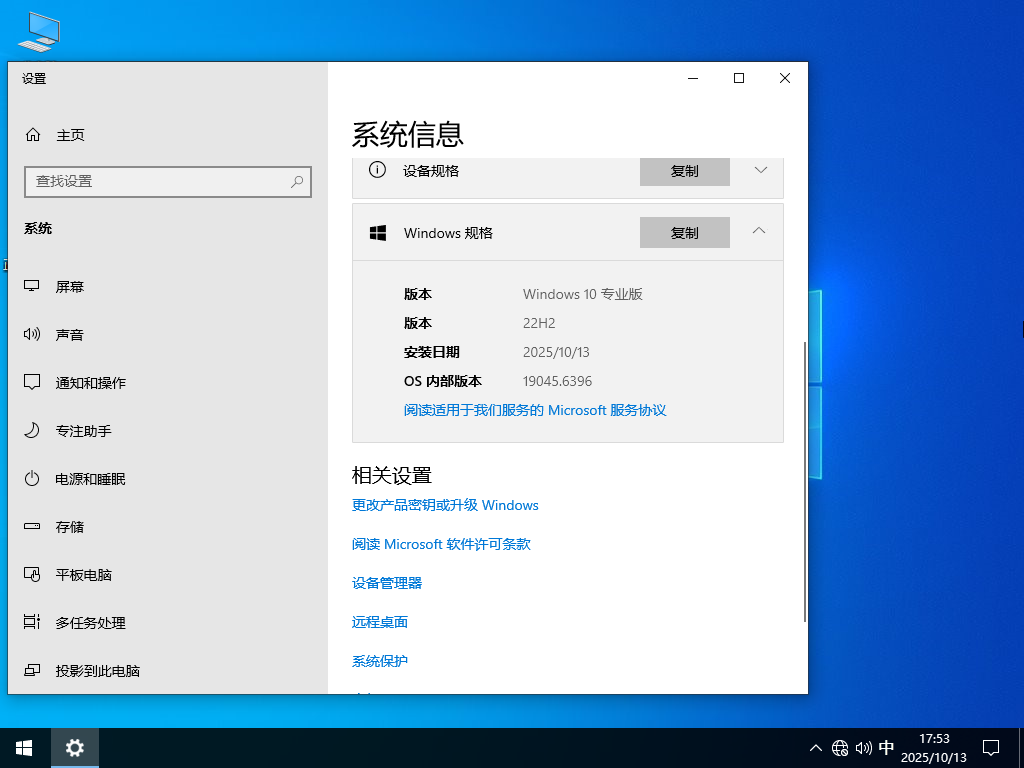Copy the Windows 规格 information
1024x768 pixels.
click(684, 232)
